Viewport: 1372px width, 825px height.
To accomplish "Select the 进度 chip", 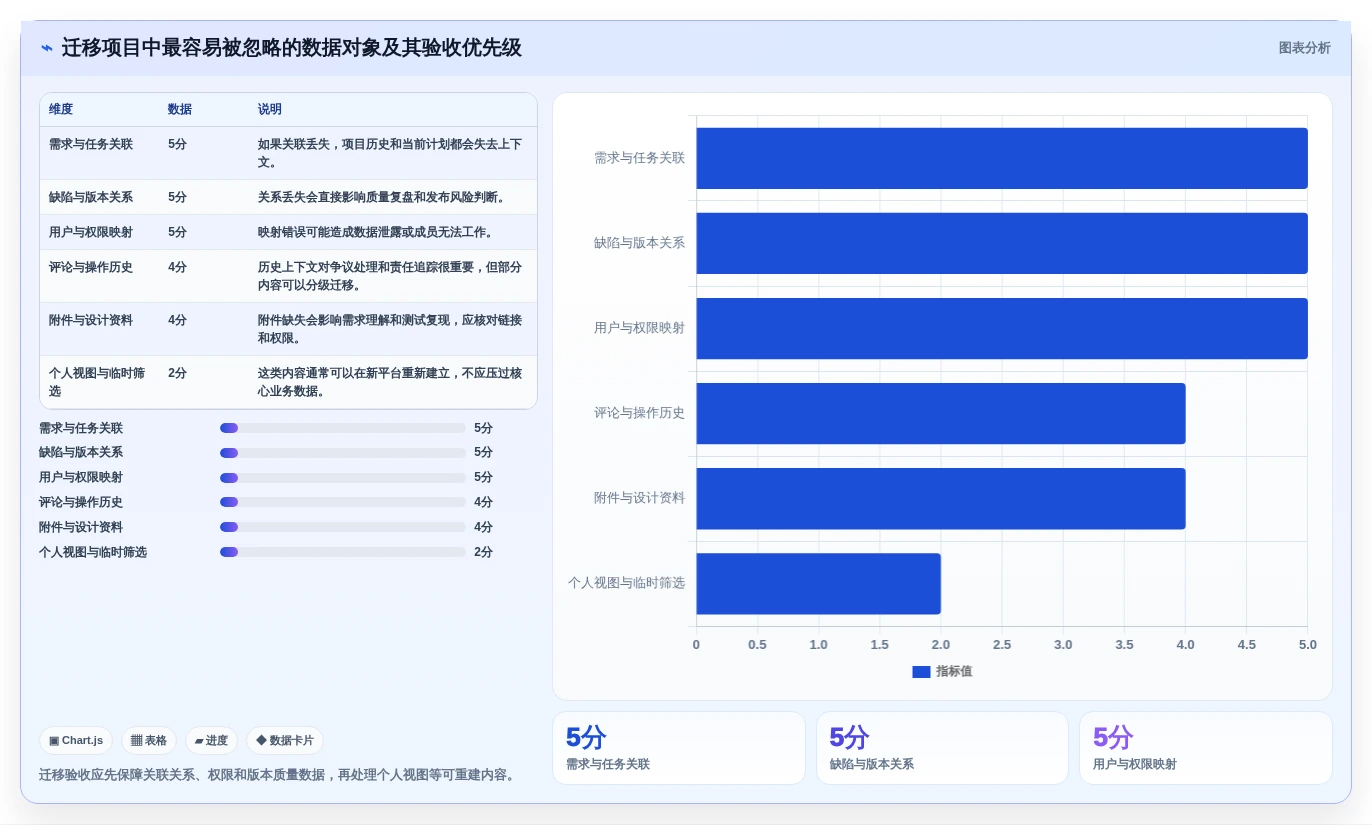I will tap(211, 741).
